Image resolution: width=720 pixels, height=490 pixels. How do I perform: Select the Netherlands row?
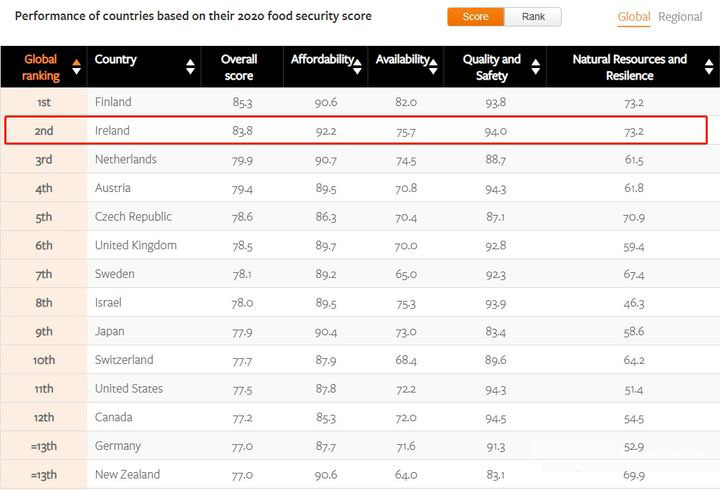click(x=125, y=160)
